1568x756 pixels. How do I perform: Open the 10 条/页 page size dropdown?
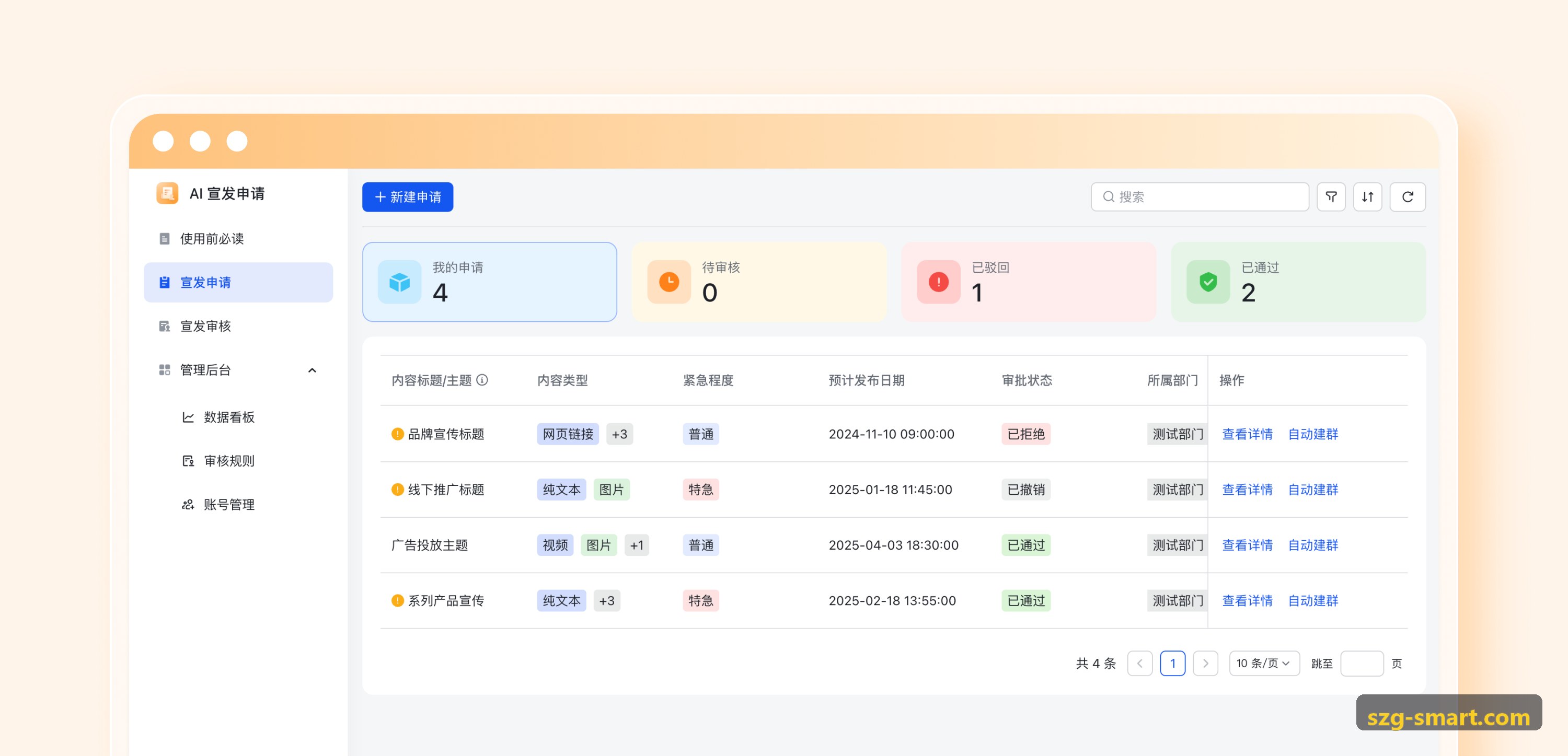1264,664
